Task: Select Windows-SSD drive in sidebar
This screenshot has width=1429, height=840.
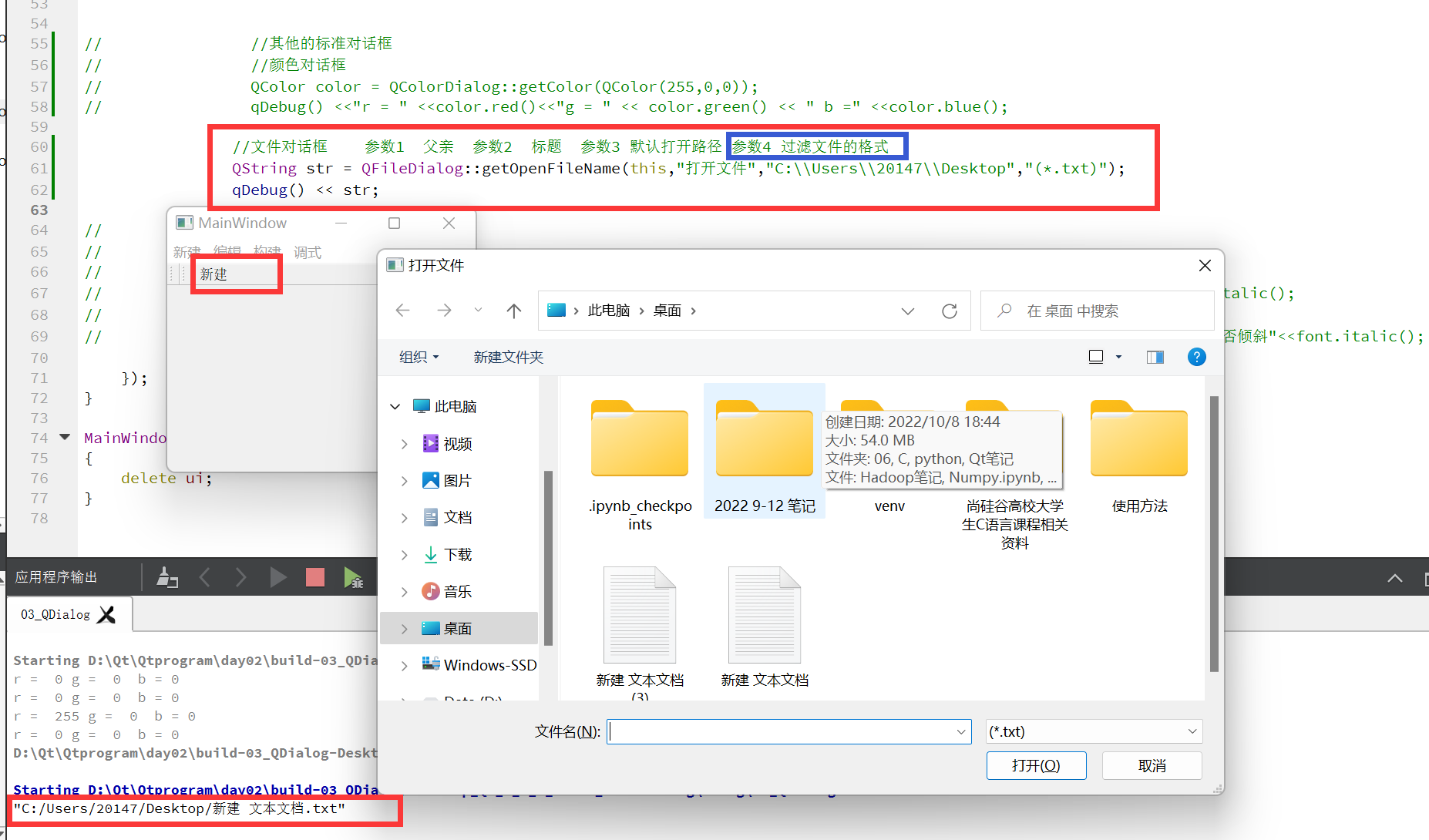Action: 479,665
